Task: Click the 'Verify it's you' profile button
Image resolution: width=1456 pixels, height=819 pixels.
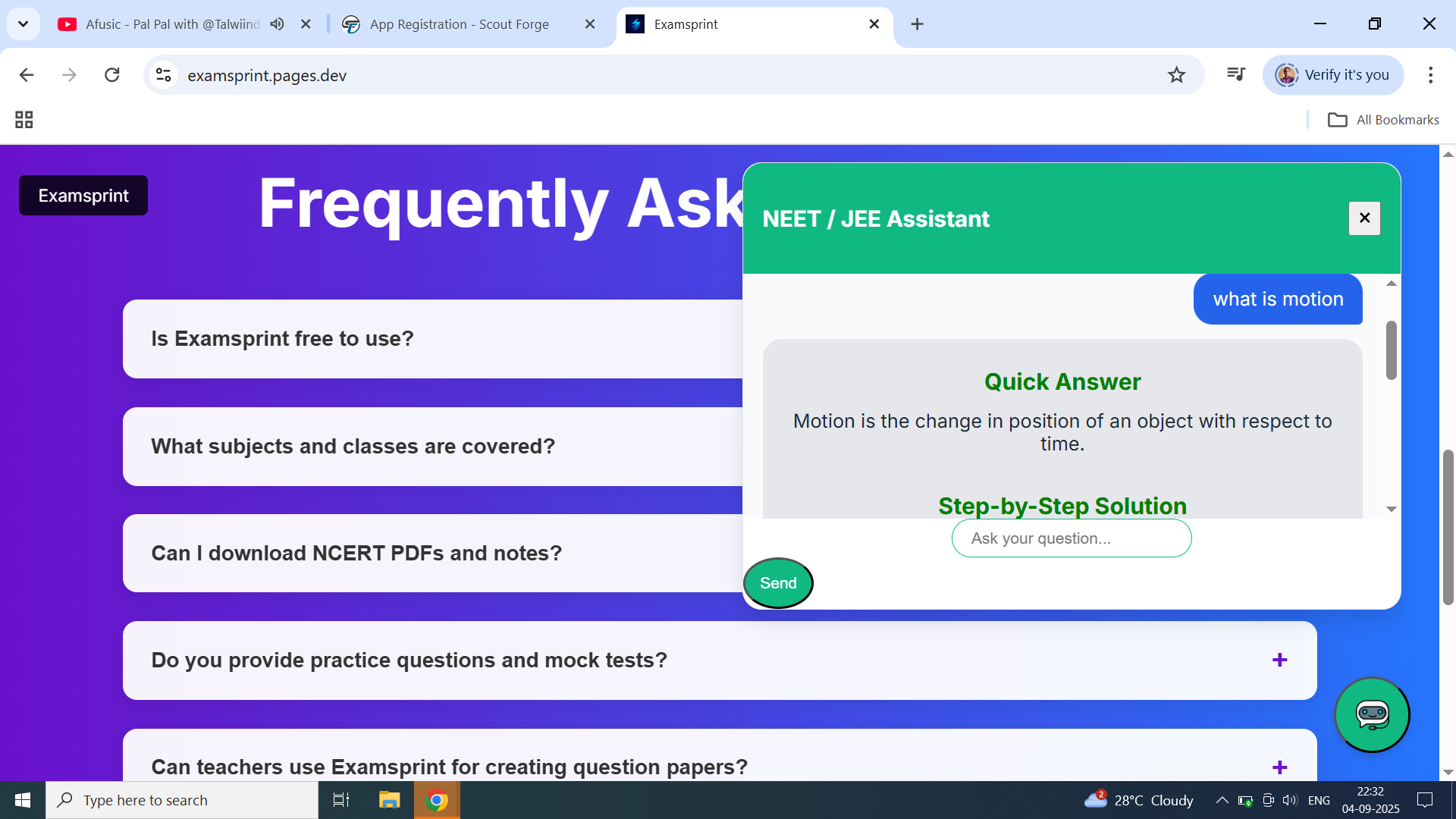Action: 1332,75
